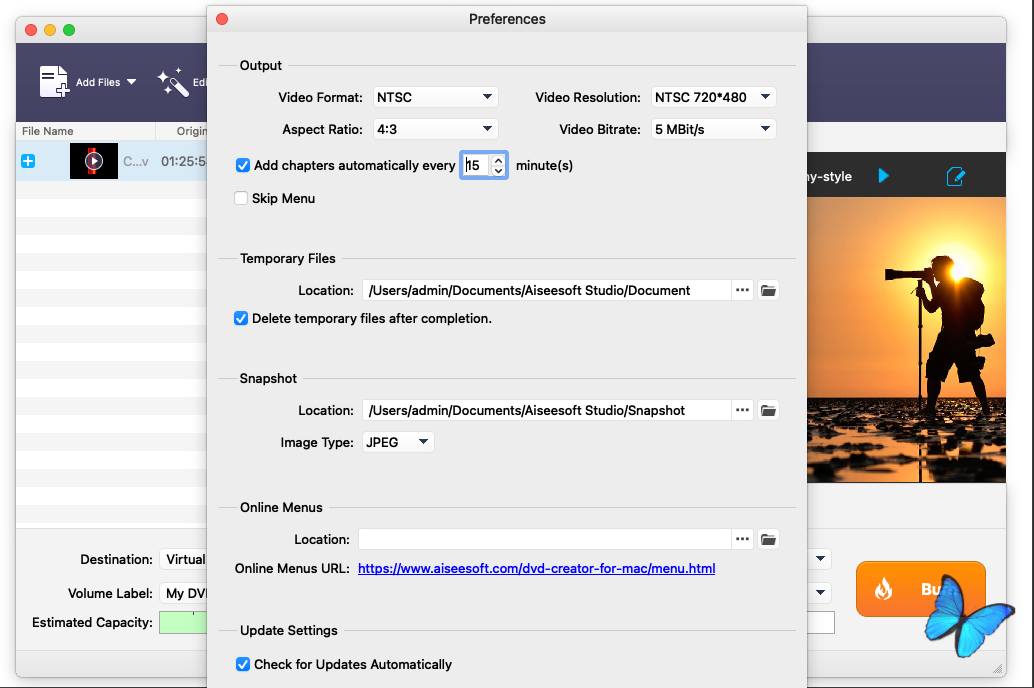1034x688 pixels.
Task: Open the Video Format dropdown
Action: pyautogui.click(x=435, y=97)
